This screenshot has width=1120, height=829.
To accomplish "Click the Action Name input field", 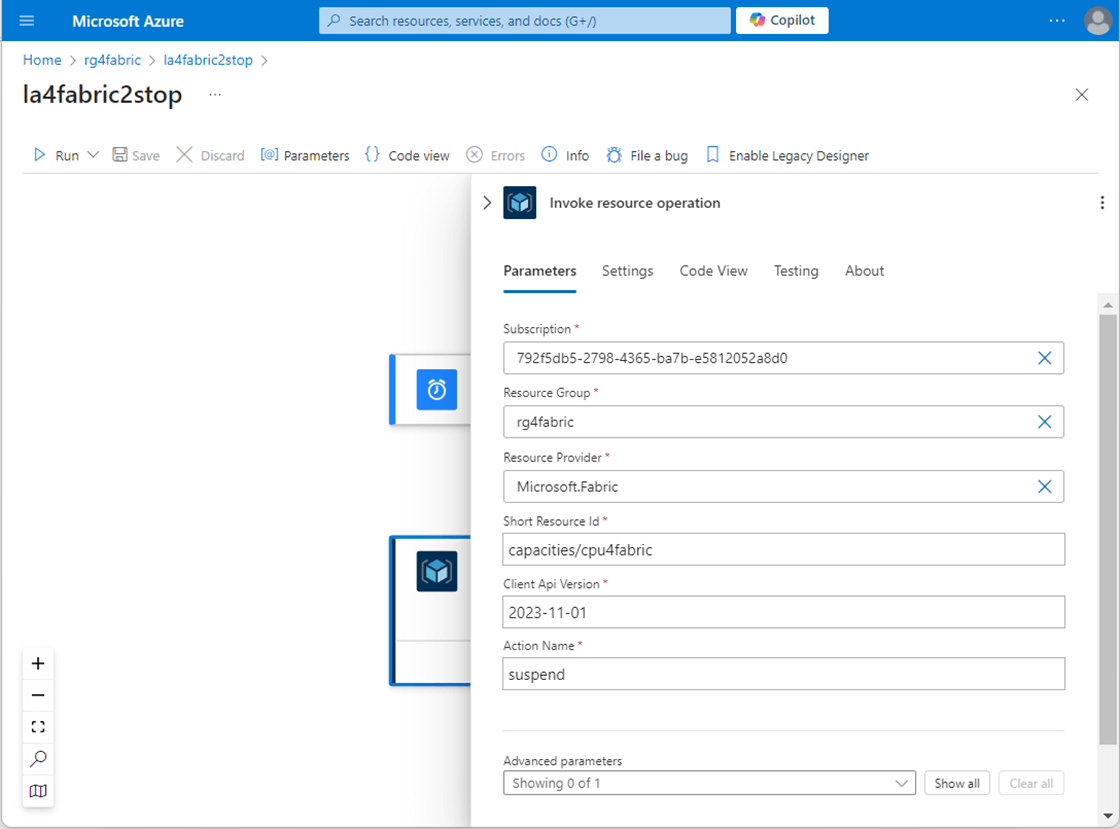I will tap(783, 674).
